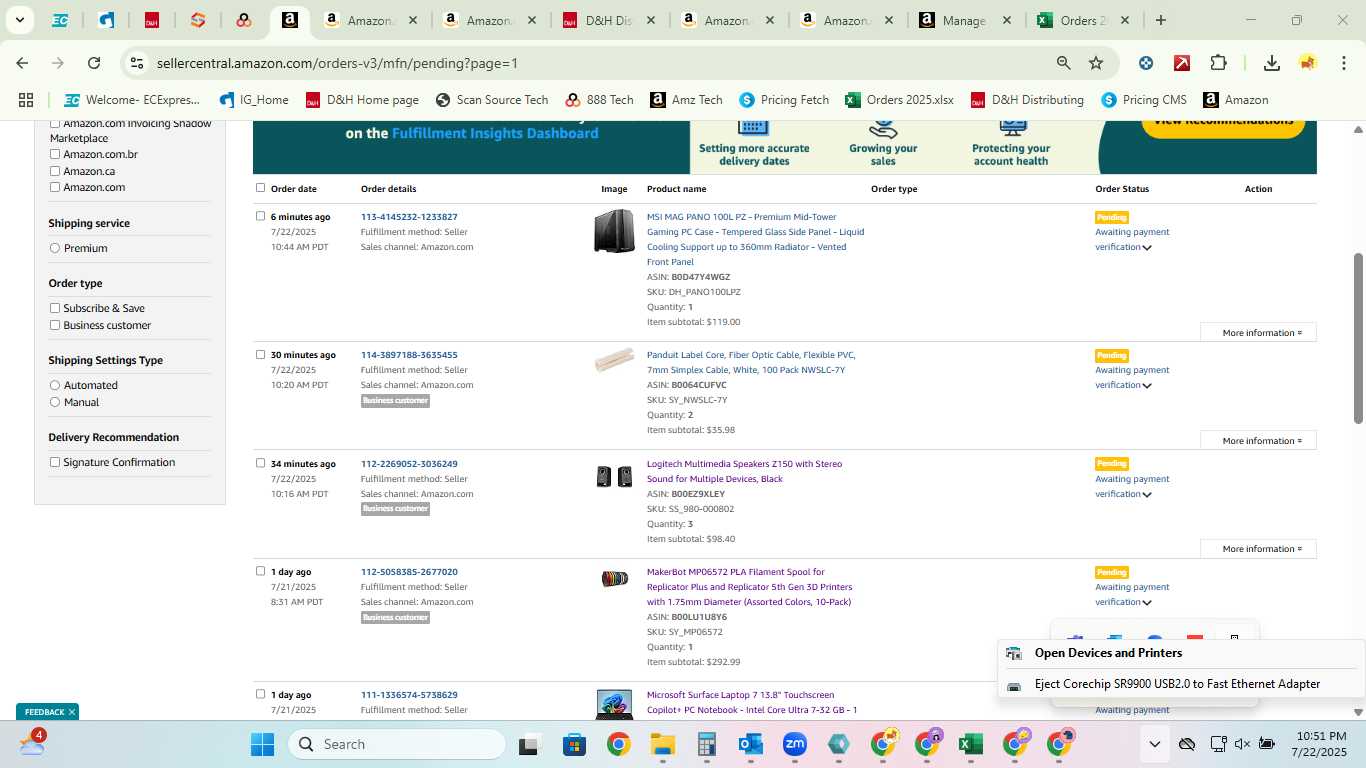Expand payment verification status for MSI order
The image size is (1366, 768).
(x=1147, y=248)
